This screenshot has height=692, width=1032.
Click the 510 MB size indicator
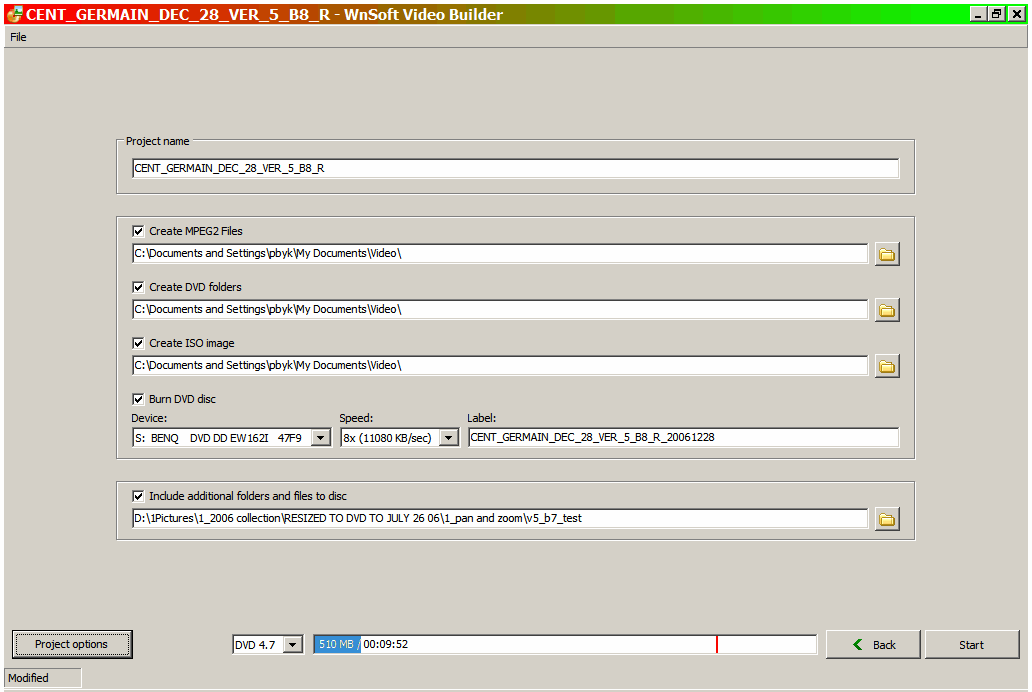[336, 645]
